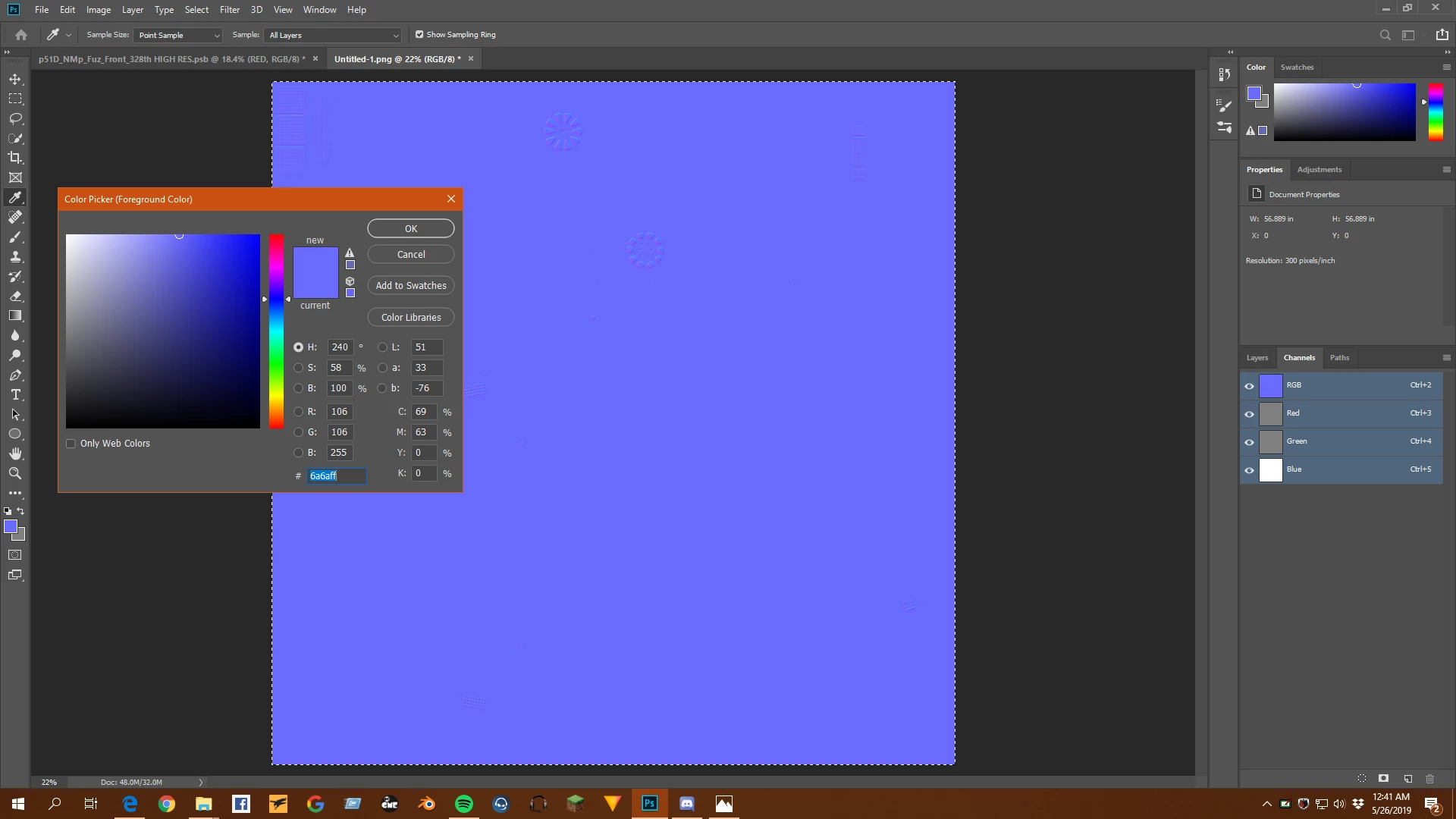Image resolution: width=1456 pixels, height=819 pixels.
Task: Switch to the Swatches tab
Action: click(1297, 67)
